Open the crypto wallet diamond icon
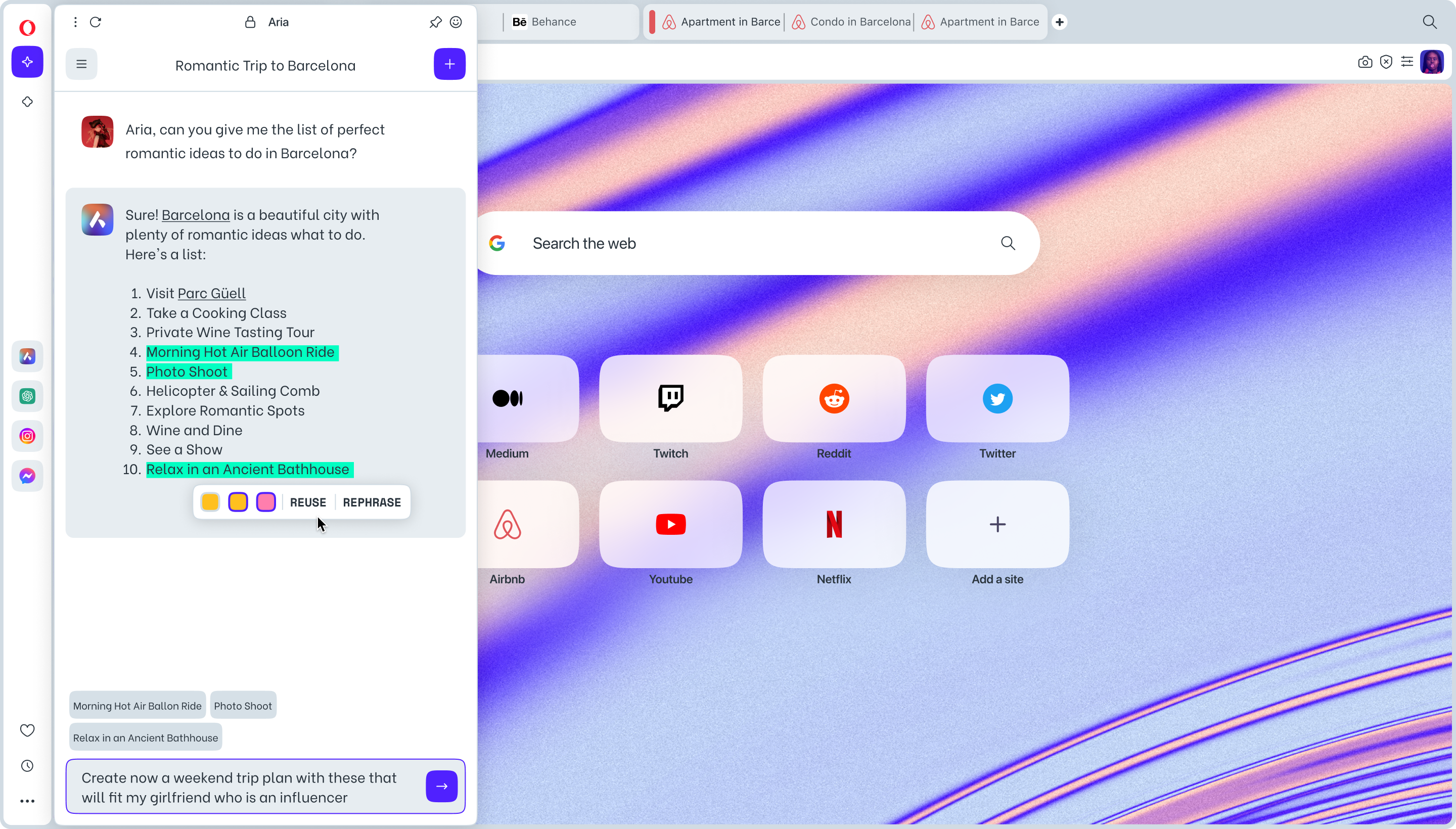 click(x=27, y=101)
